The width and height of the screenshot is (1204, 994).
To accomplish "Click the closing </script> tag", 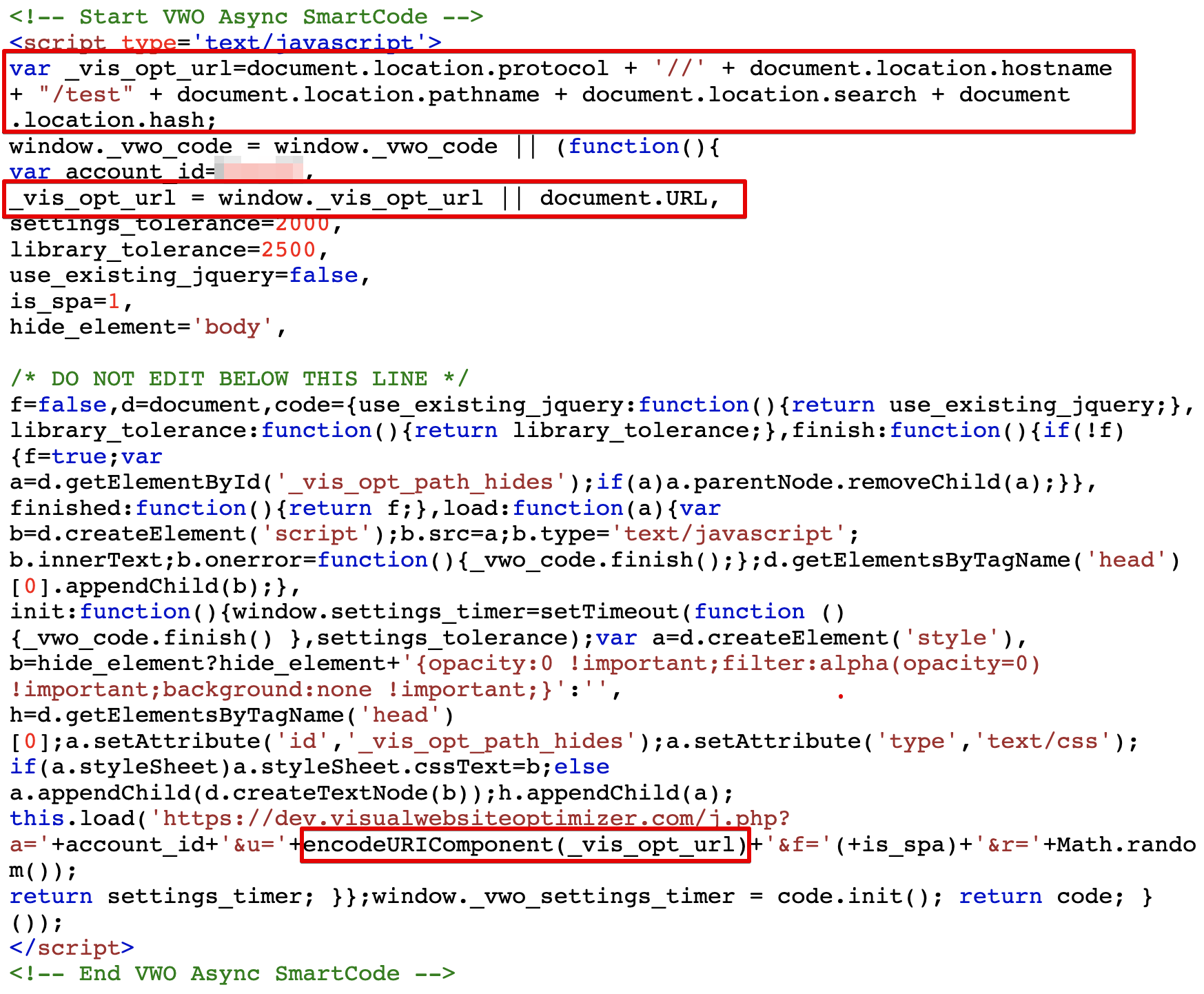I will [x=72, y=948].
